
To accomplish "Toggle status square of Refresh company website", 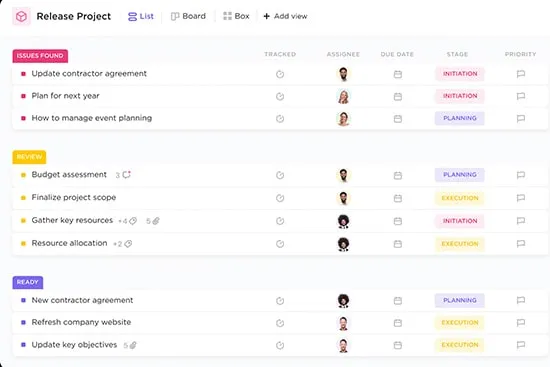I will (24, 322).
